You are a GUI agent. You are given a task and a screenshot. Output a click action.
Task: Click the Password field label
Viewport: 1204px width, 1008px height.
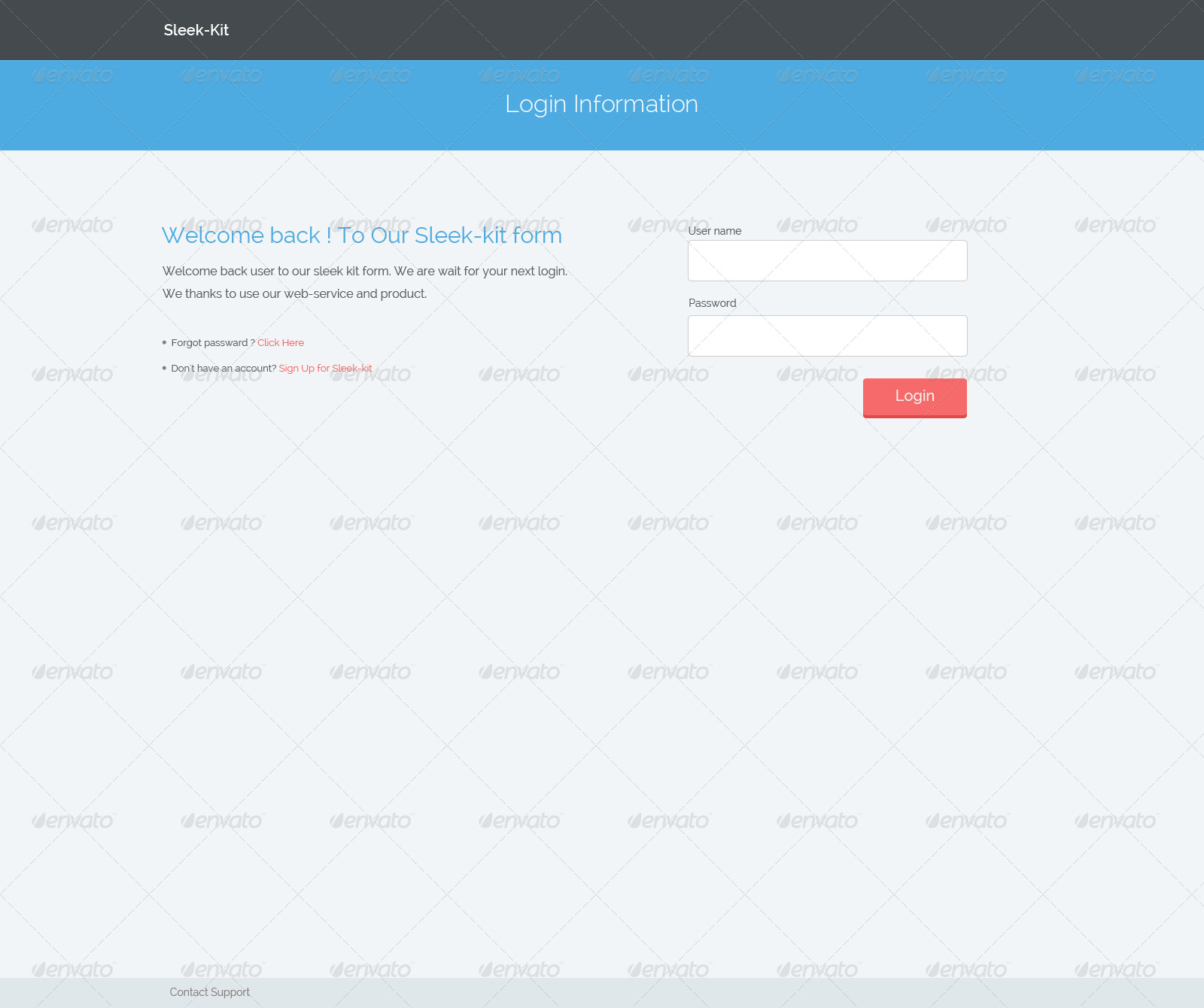[711, 303]
